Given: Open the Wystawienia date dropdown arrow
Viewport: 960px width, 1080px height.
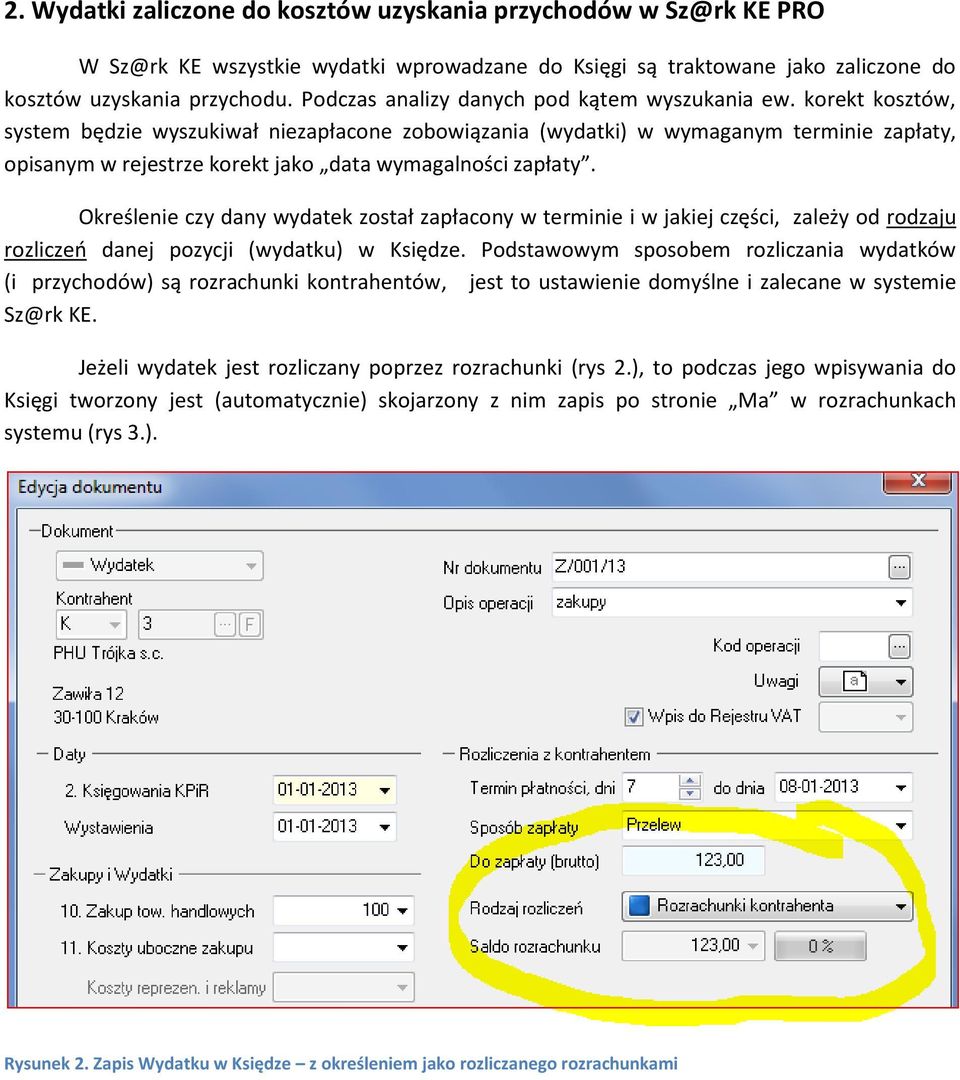Looking at the screenshot, I should (x=384, y=827).
